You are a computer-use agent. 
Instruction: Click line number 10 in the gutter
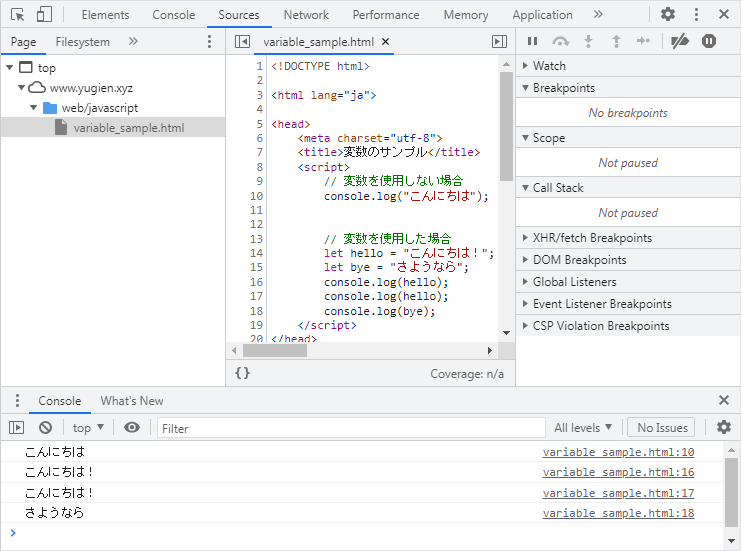[256, 196]
